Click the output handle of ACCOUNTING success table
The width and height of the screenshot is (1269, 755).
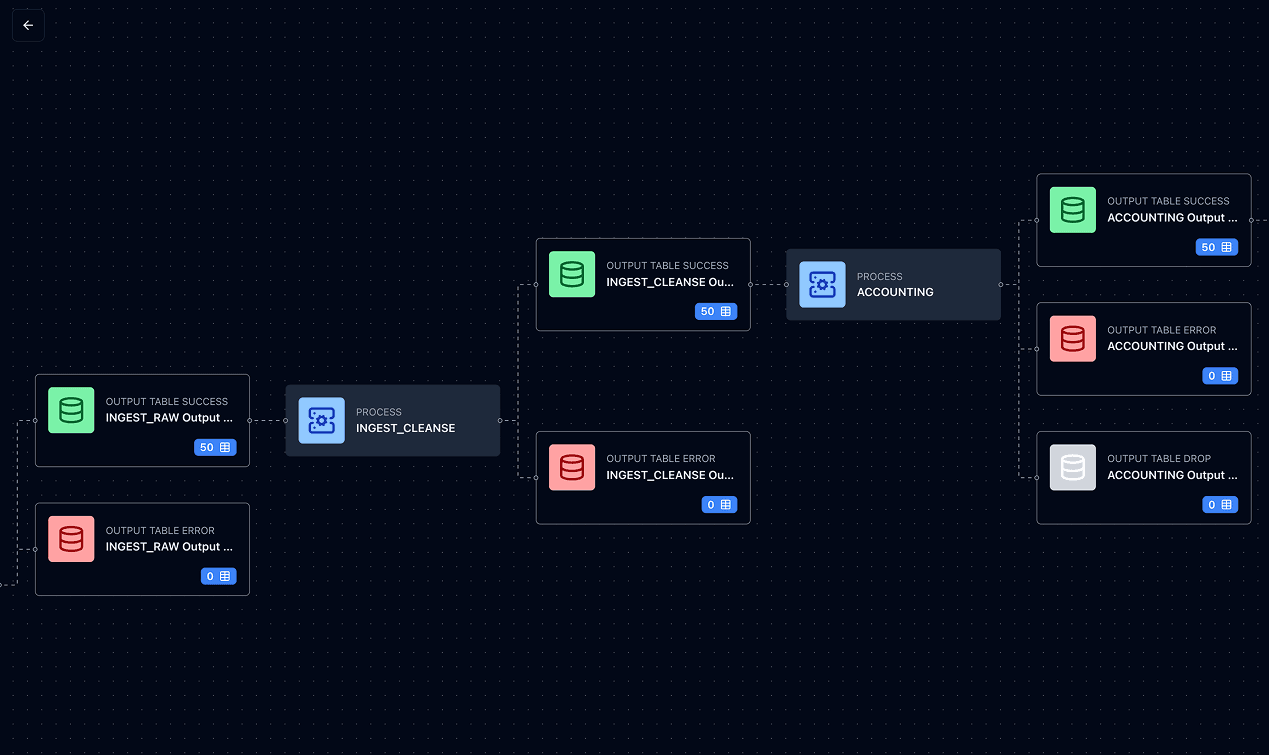(1252, 220)
